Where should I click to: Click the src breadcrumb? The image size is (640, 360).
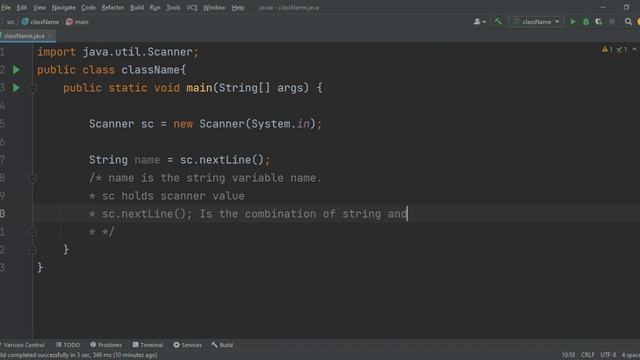tap(10, 22)
